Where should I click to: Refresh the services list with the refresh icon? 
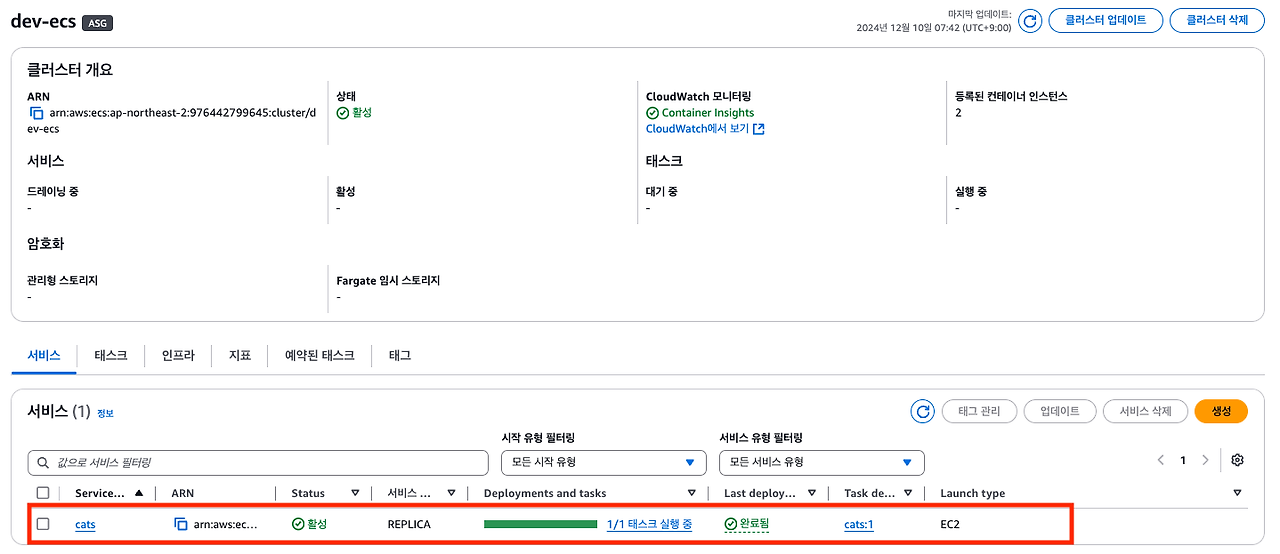coord(923,411)
